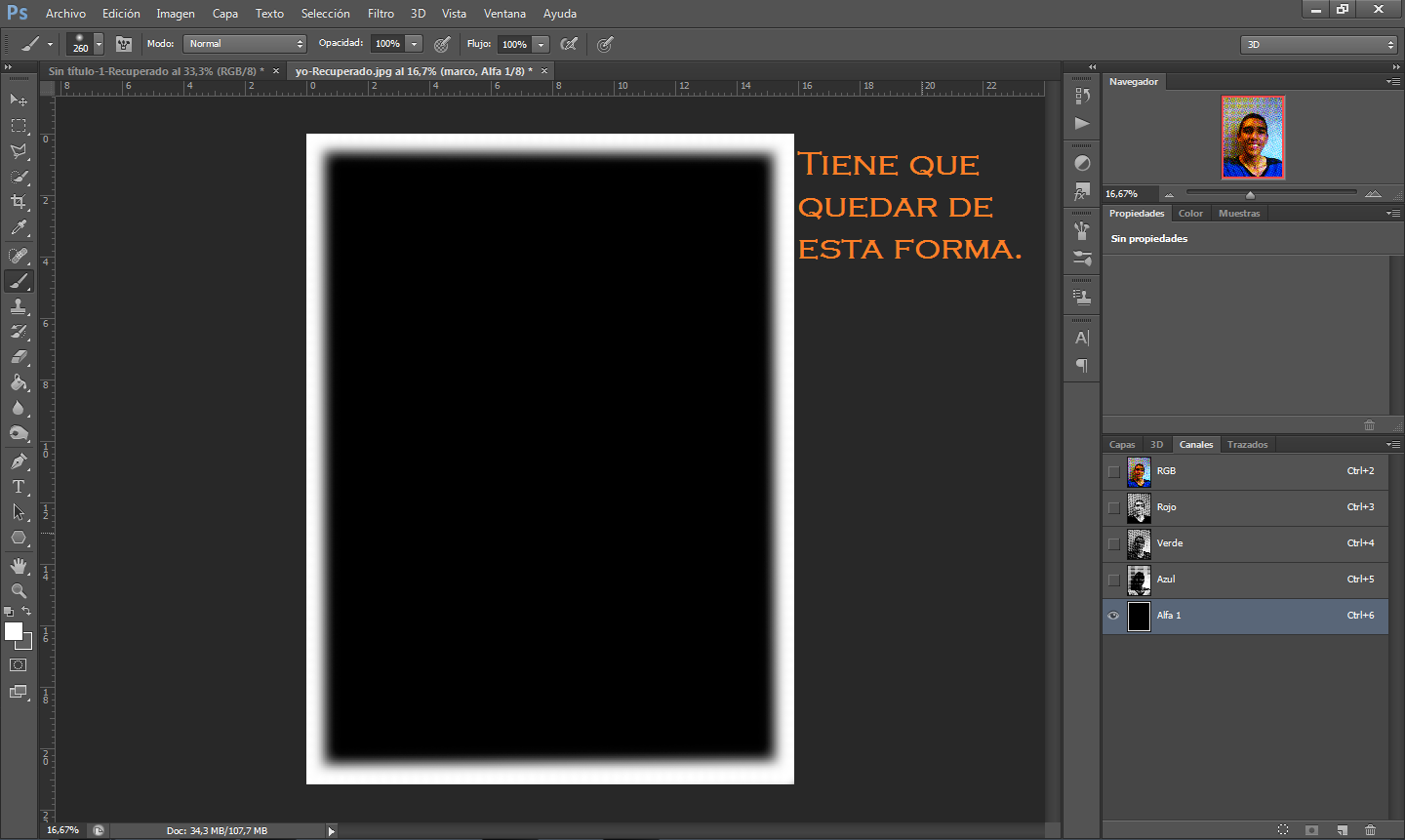Toggle pressure for opacity
This screenshot has width=1405, height=840.
tap(442, 44)
